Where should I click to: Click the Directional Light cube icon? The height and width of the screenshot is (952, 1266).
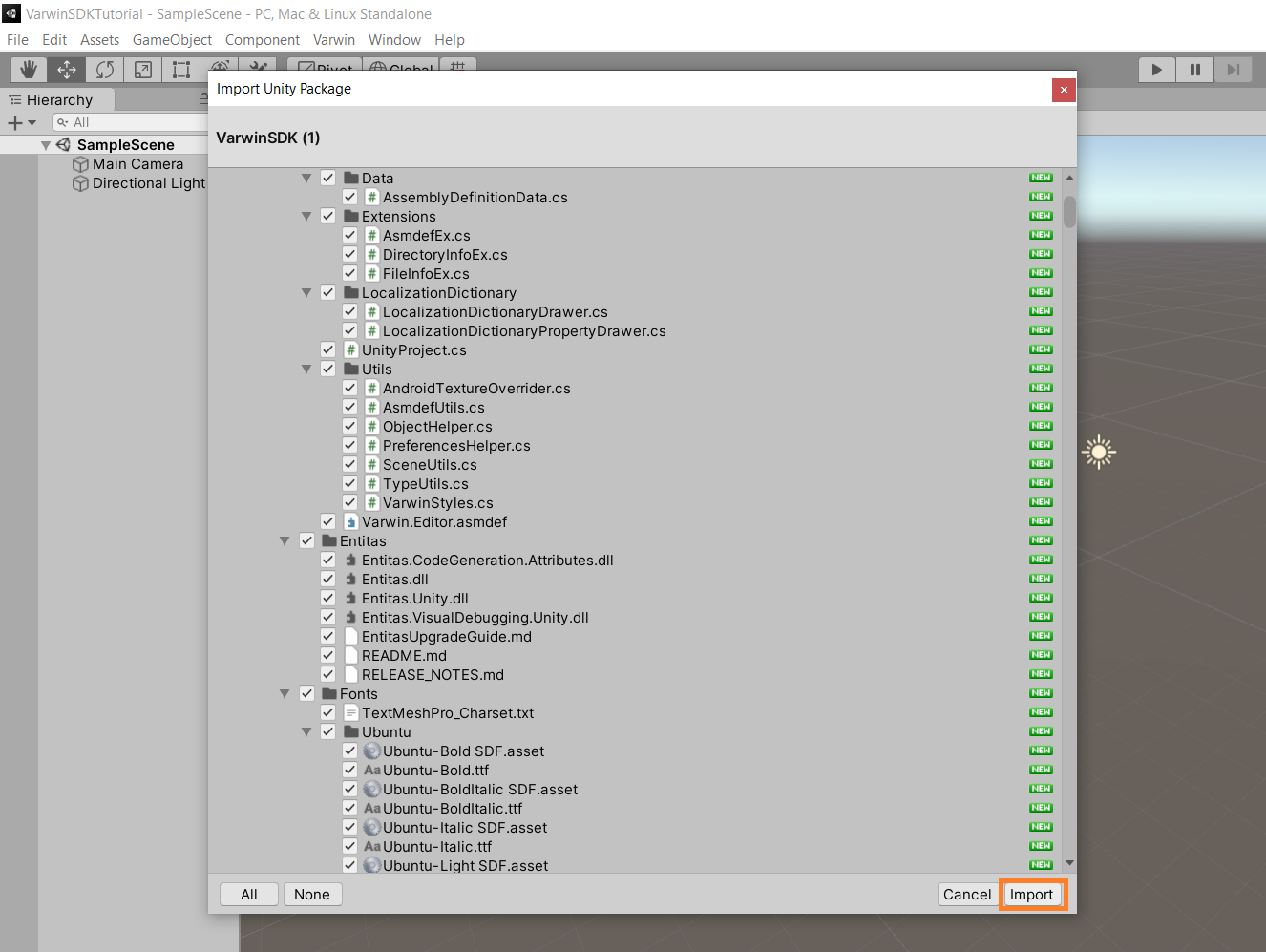point(81,183)
